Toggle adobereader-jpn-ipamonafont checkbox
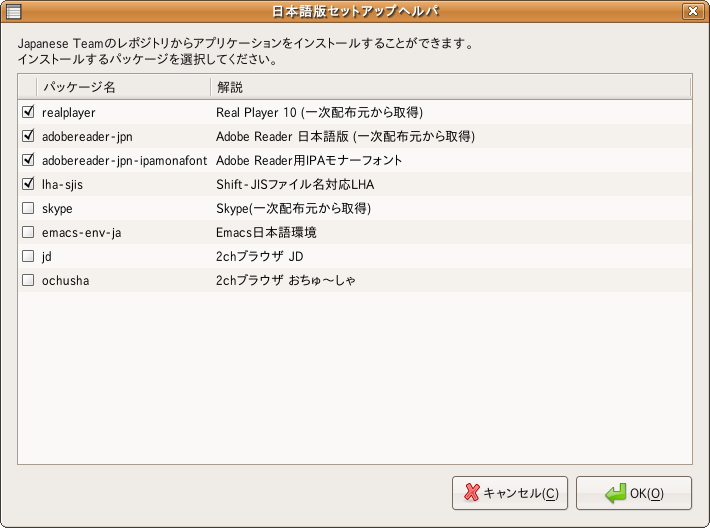This screenshot has width=710, height=528. click(28, 160)
